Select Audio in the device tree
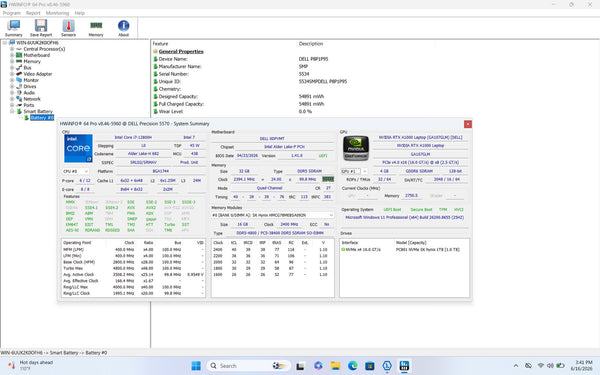600x375 pixels. [x=29, y=93]
